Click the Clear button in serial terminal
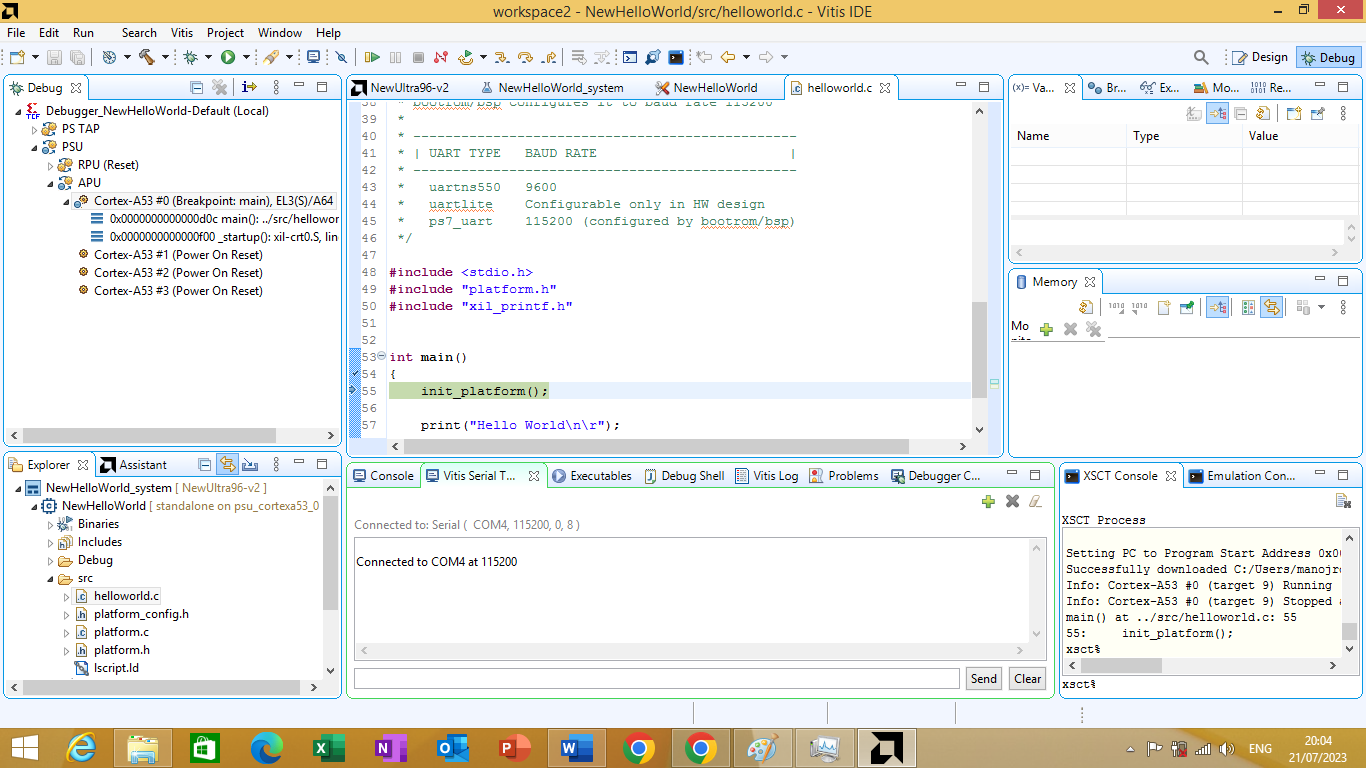The width and height of the screenshot is (1366, 768). [1028, 678]
